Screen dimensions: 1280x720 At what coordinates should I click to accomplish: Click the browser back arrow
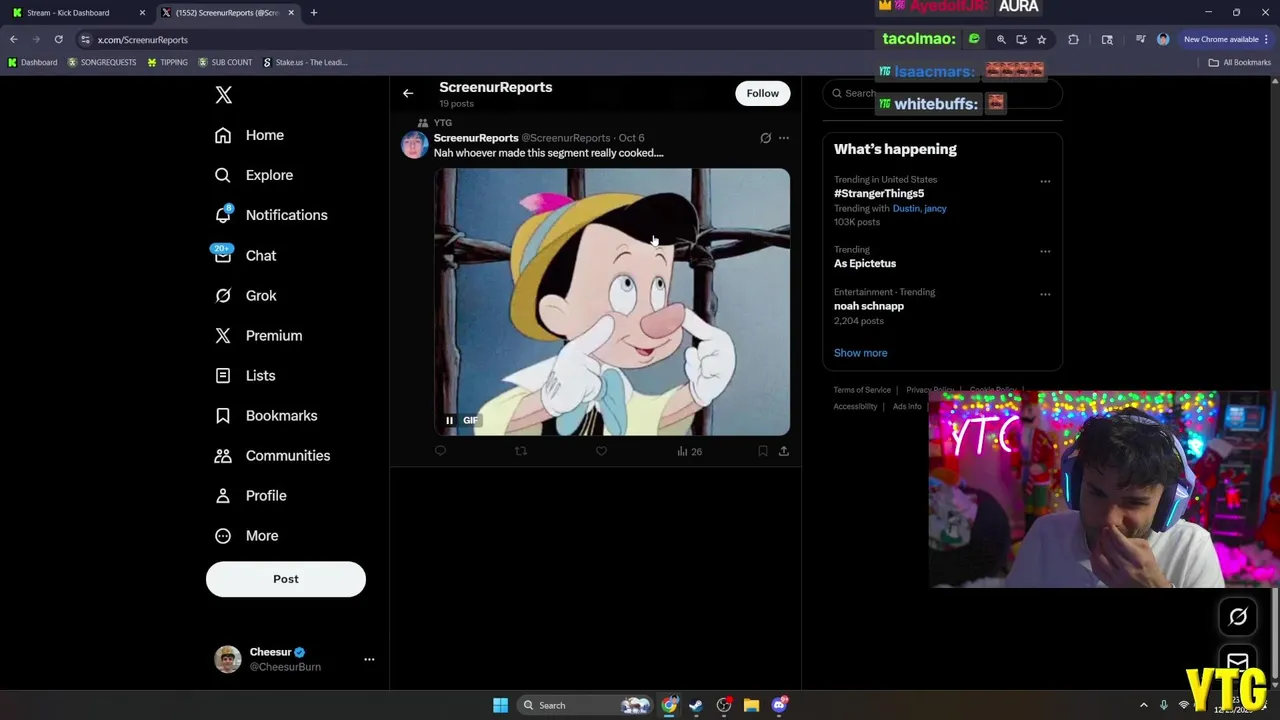click(x=14, y=39)
